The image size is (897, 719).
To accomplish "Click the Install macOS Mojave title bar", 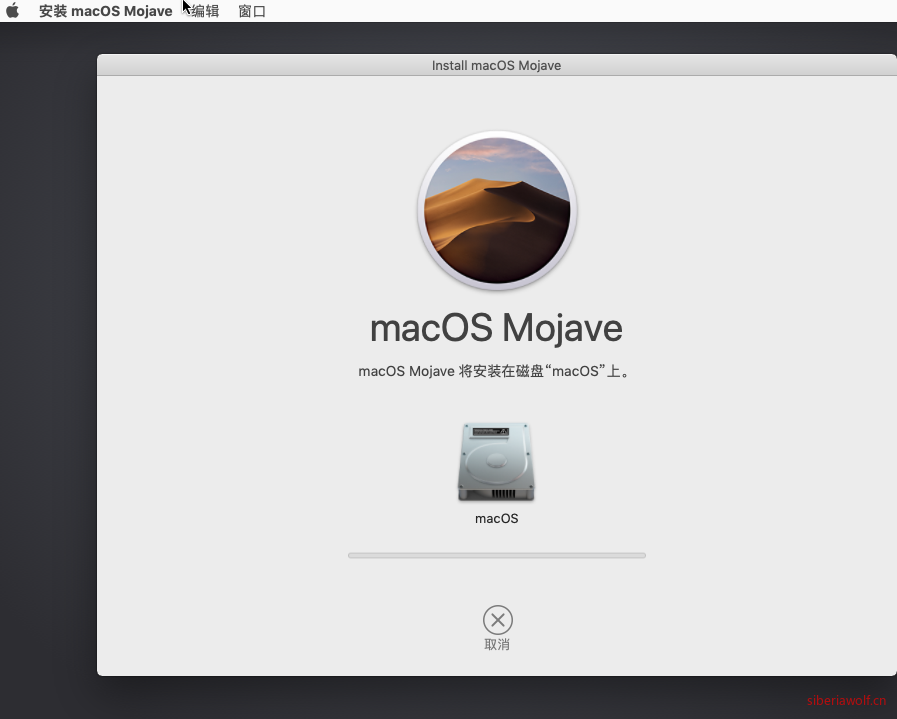I will coord(497,65).
